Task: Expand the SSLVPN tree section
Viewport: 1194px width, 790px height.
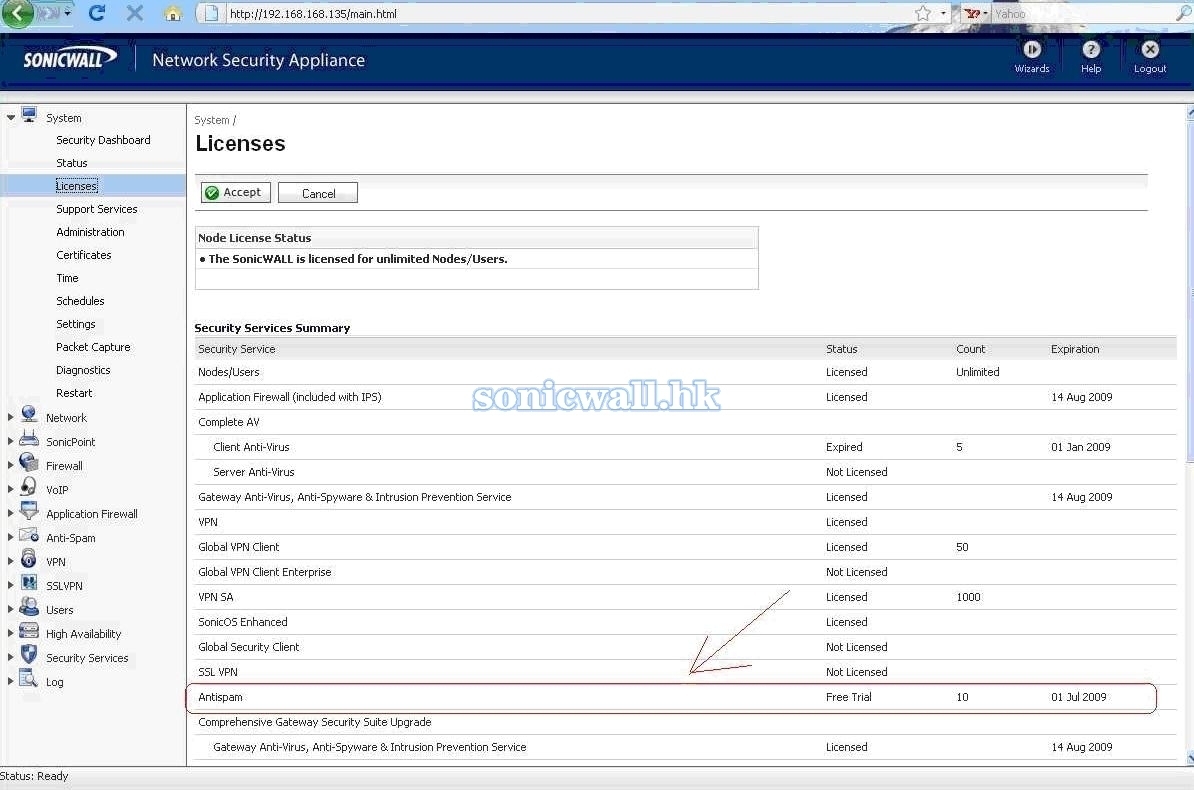Action: [11, 585]
